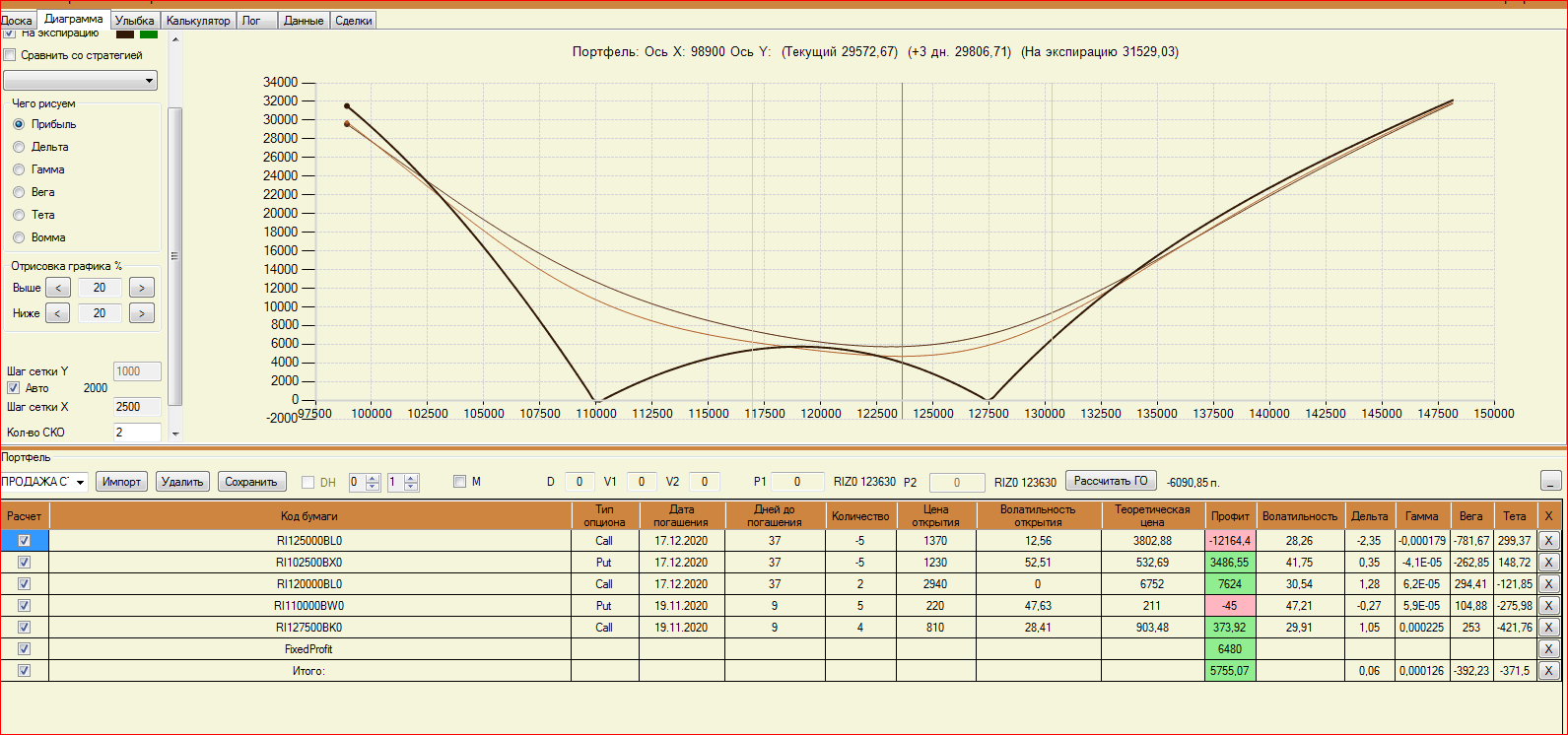Remove row RI127500BK0 with its X button
The height and width of the screenshot is (735, 1568).
pos(1548,628)
